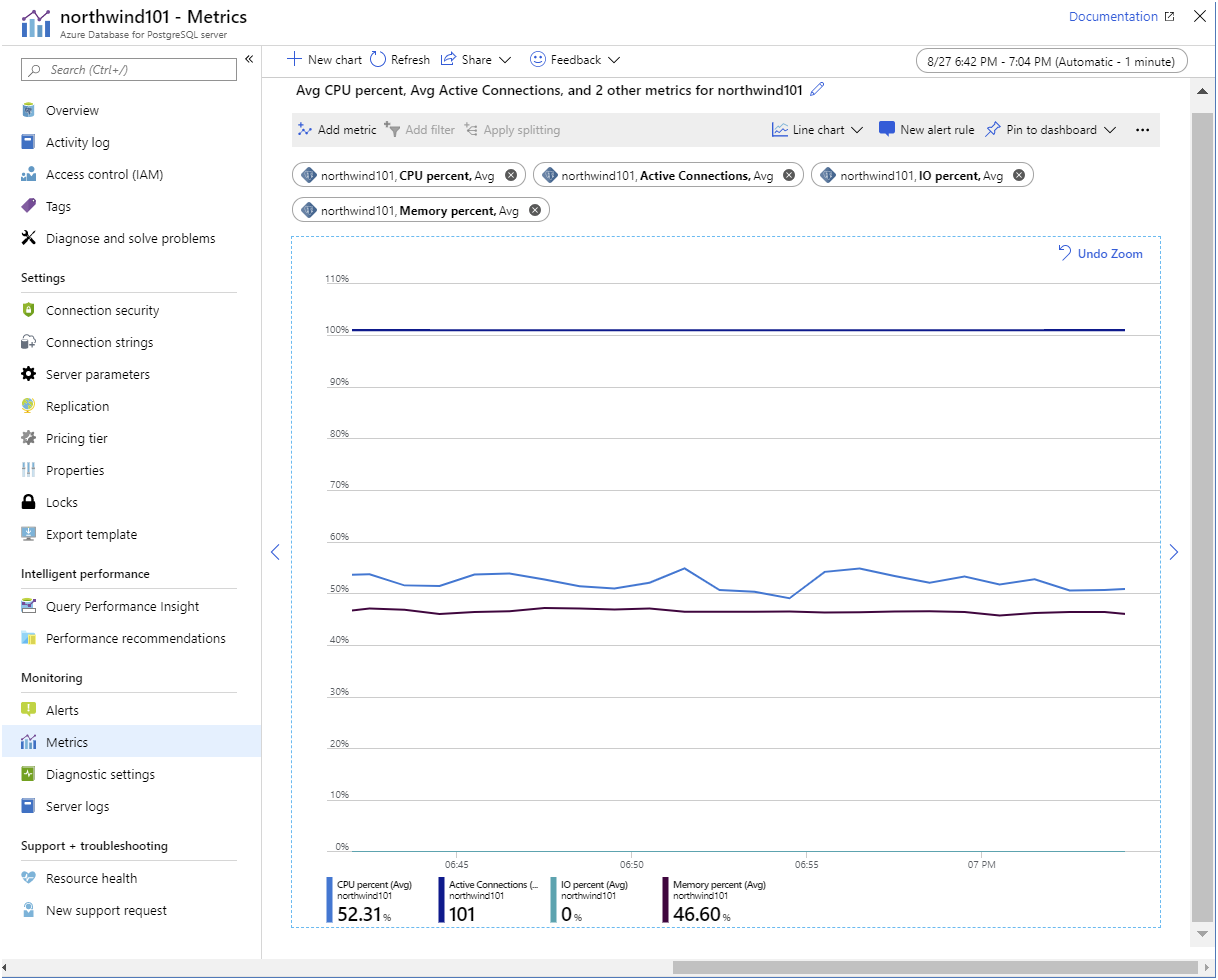1218x980 pixels.
Task: Click the Memory percent legend color bar
Action: point(665,900)
